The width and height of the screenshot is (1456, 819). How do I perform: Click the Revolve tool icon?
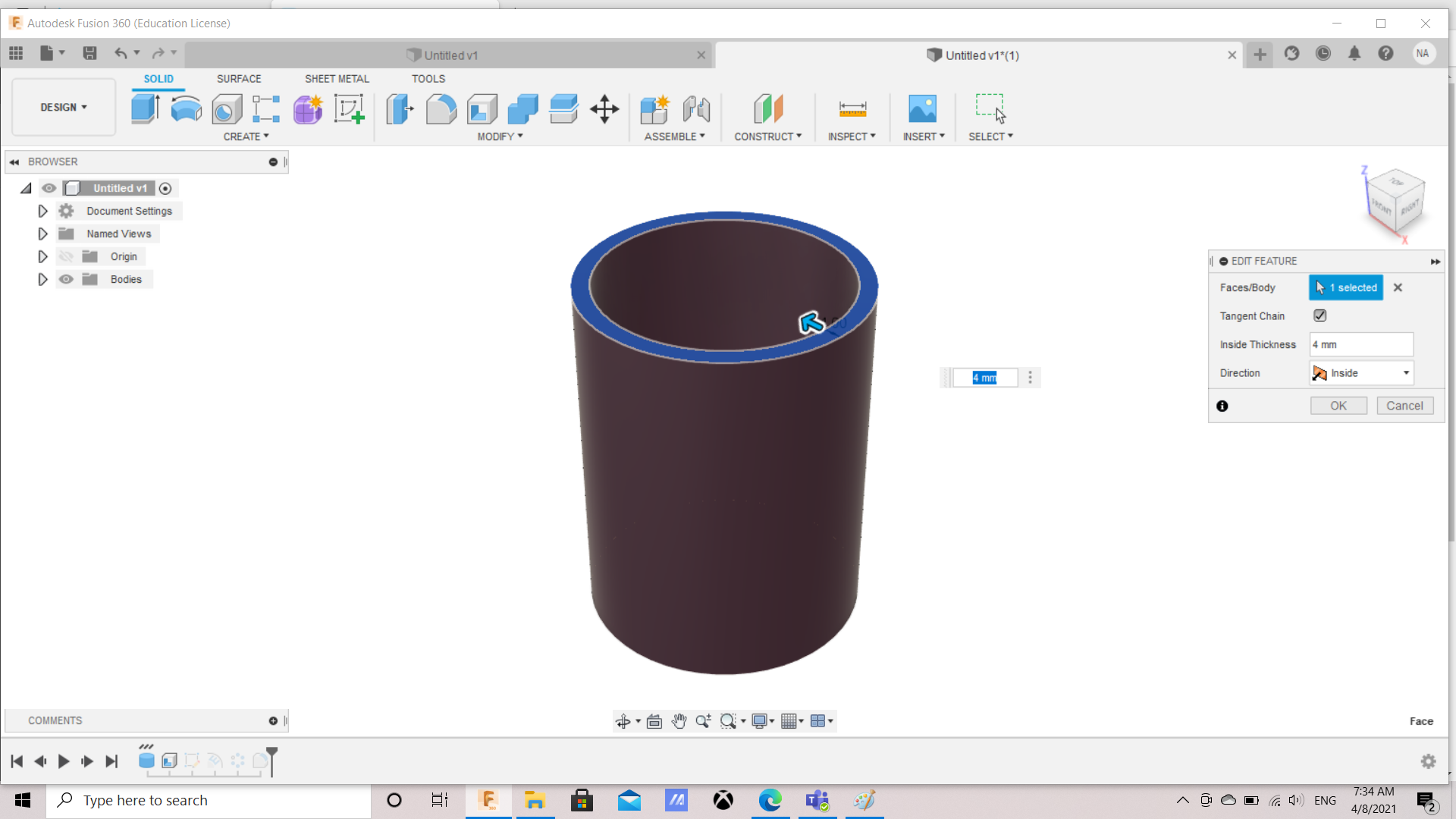[186, 109]
